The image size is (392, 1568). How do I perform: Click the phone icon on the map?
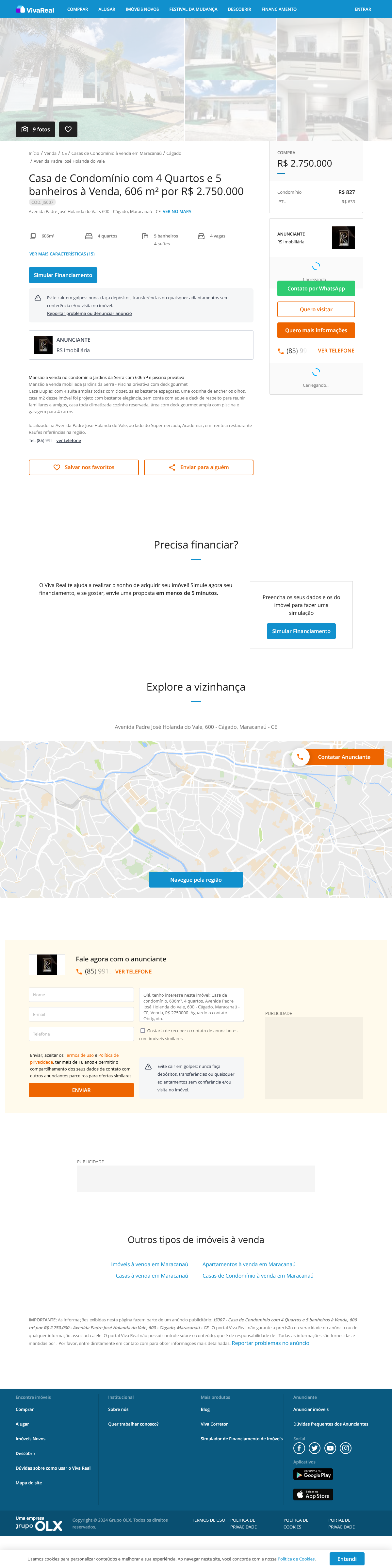pyautogui.click(x=300, y=757)
